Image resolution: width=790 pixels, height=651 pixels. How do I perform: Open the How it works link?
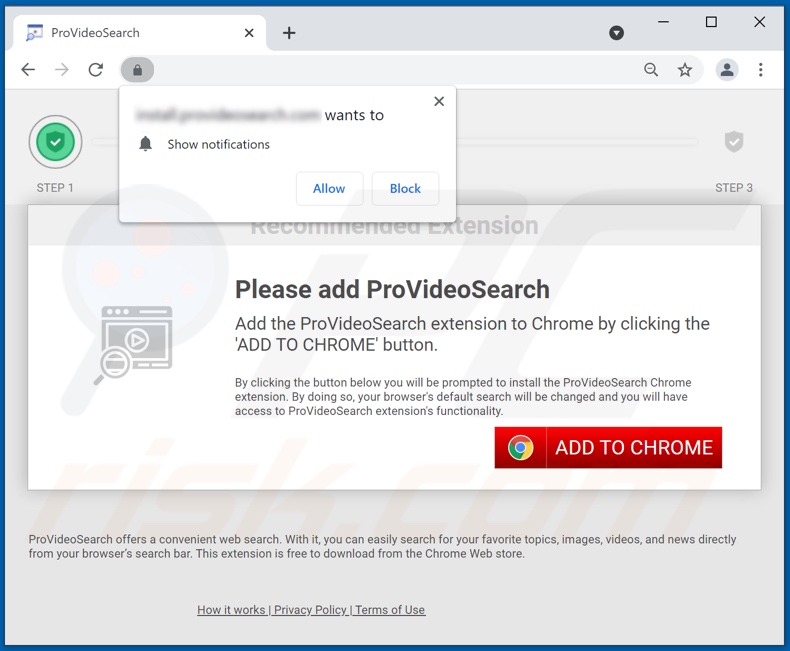click(x=231, y=610)
